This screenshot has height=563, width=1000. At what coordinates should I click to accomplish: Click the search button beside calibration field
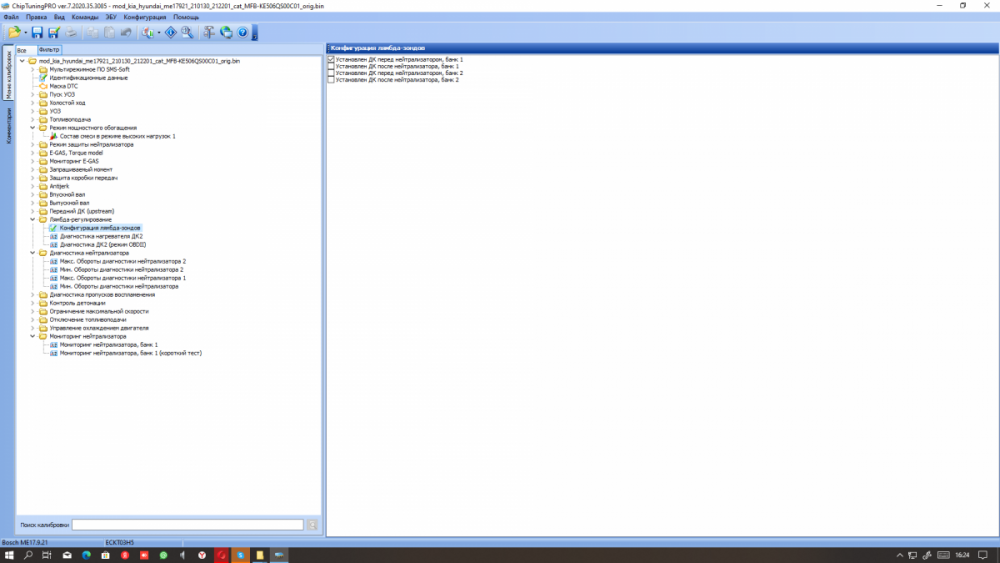point(312,525)
